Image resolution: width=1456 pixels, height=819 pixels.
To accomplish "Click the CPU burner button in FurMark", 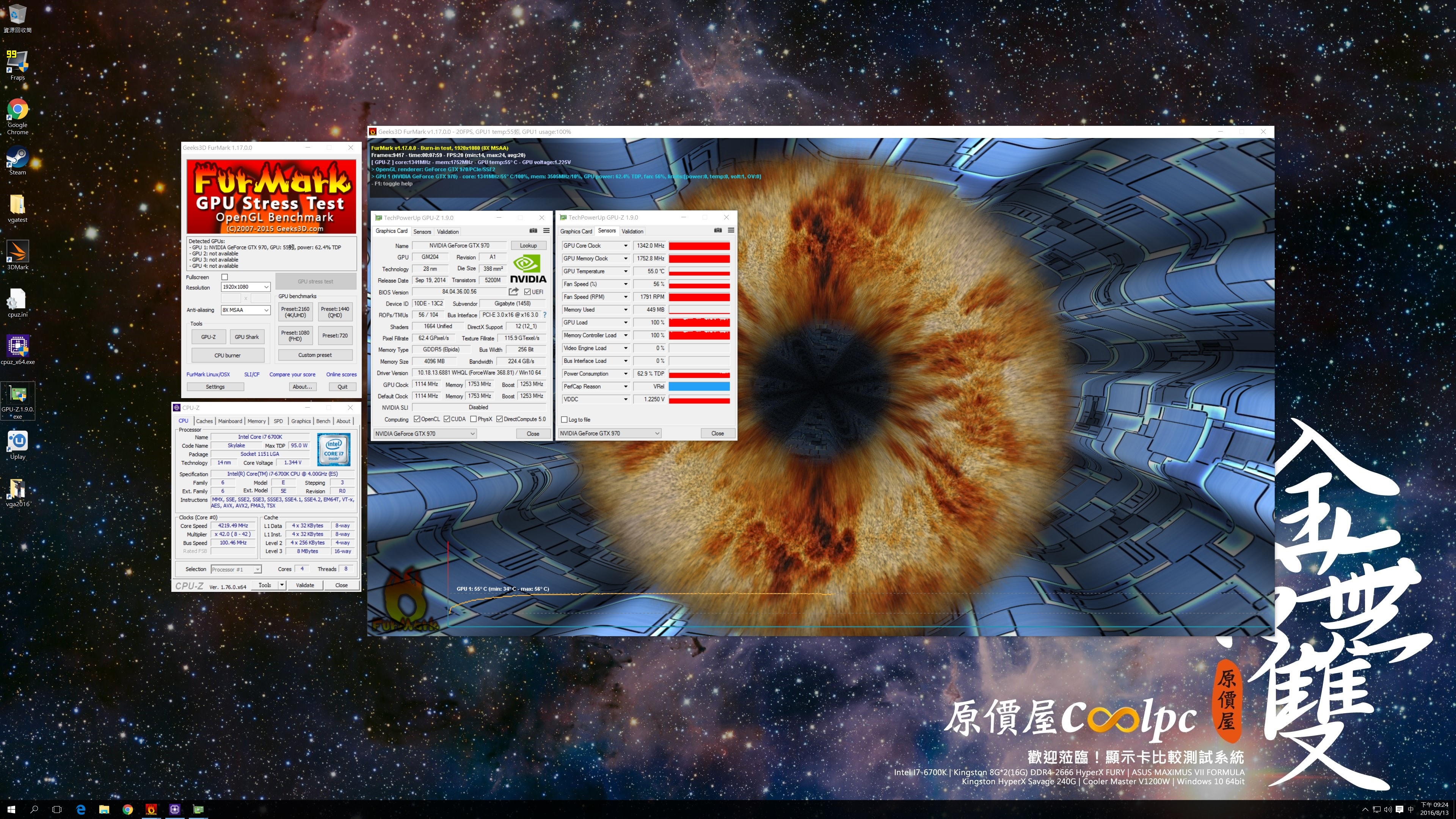I will tap(227, 355).
